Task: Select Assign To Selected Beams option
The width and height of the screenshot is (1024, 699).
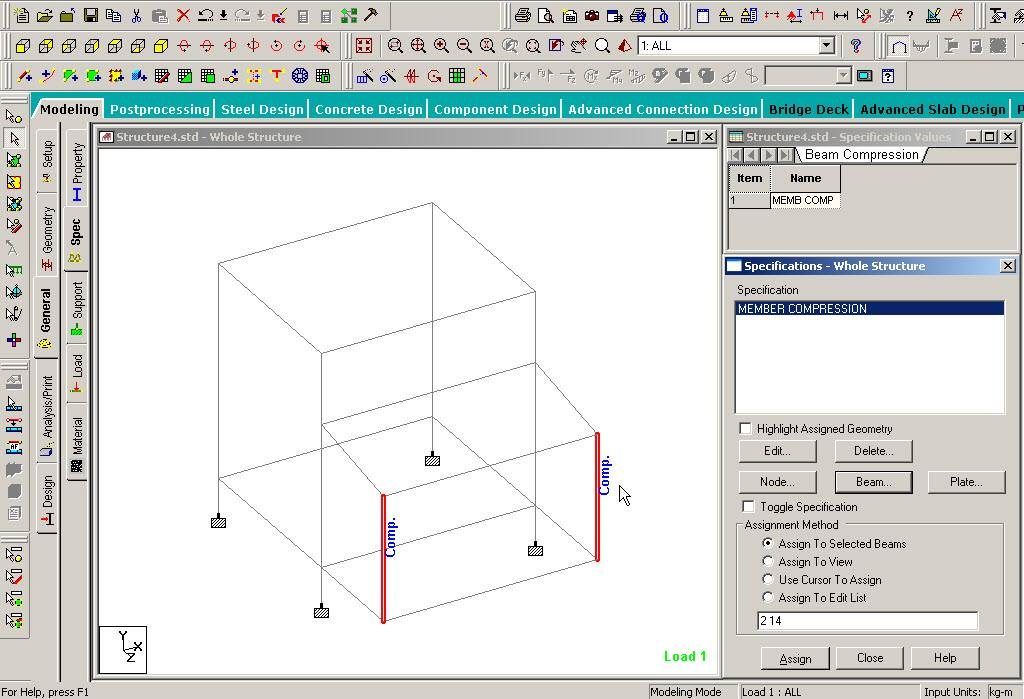Action: pyautogui.click(x=767, y=543)
